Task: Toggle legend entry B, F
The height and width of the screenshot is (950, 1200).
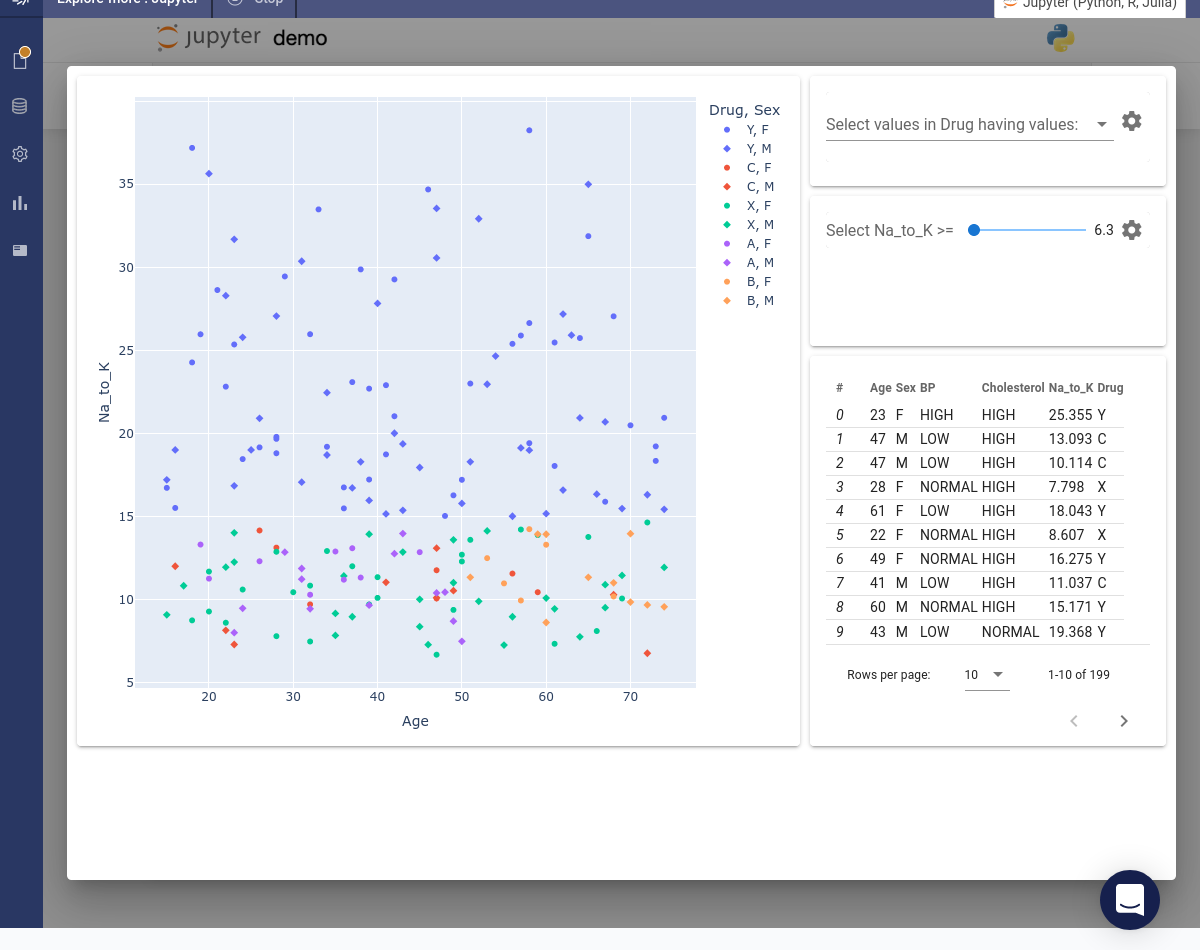Action: tap(746, 282)
